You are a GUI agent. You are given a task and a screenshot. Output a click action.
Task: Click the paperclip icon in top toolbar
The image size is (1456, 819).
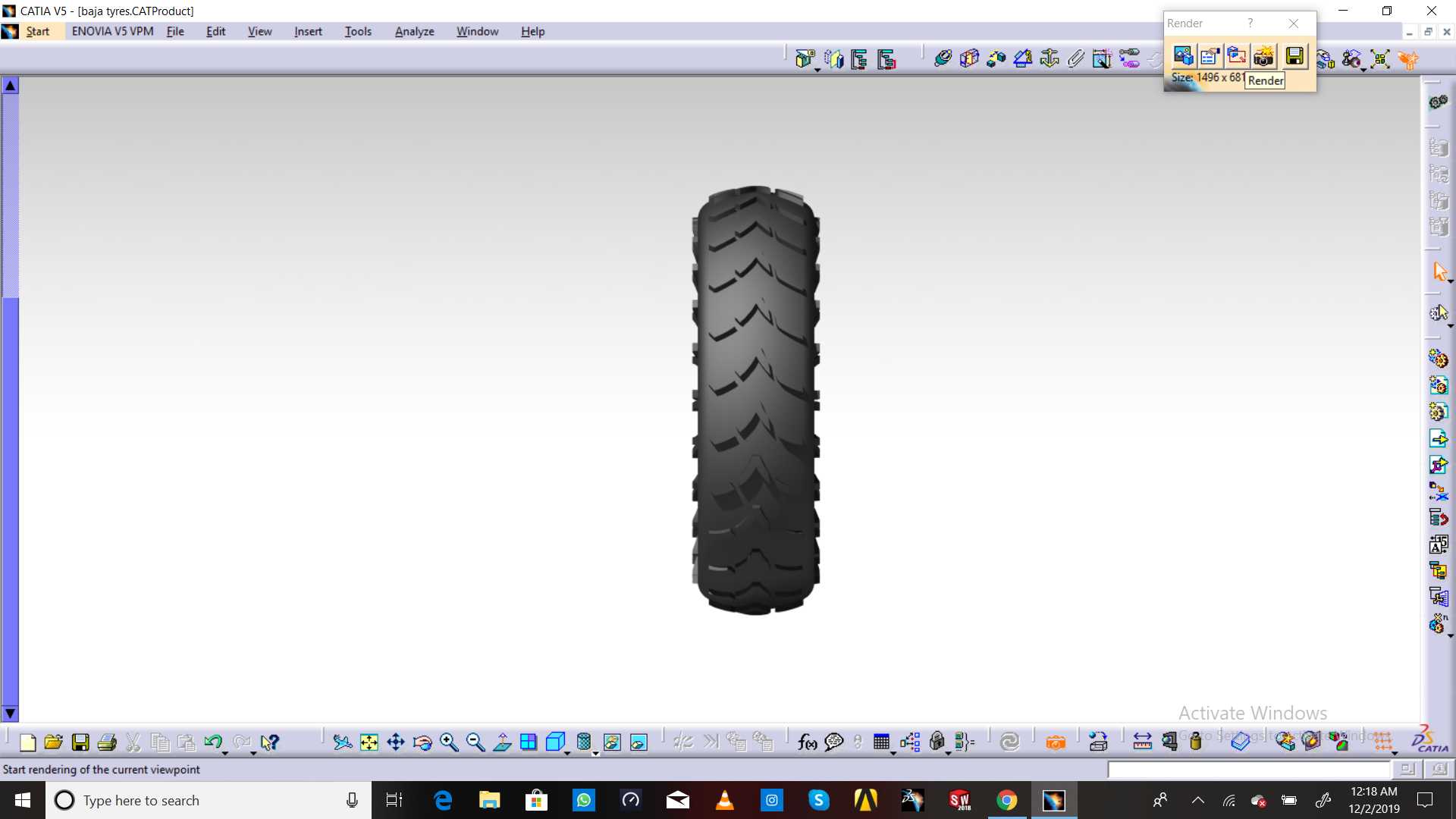(1076, 58)
